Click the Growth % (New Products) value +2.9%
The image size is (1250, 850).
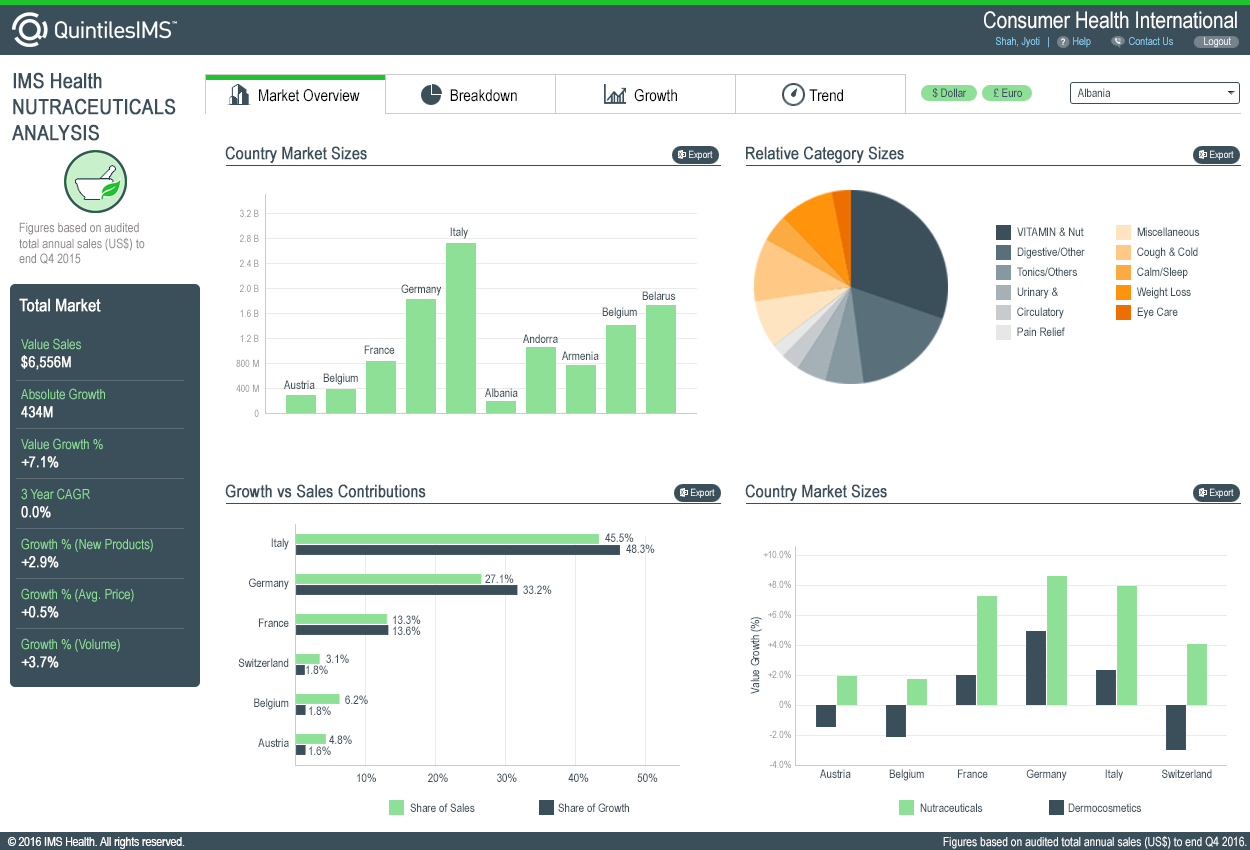coord(40,563)
